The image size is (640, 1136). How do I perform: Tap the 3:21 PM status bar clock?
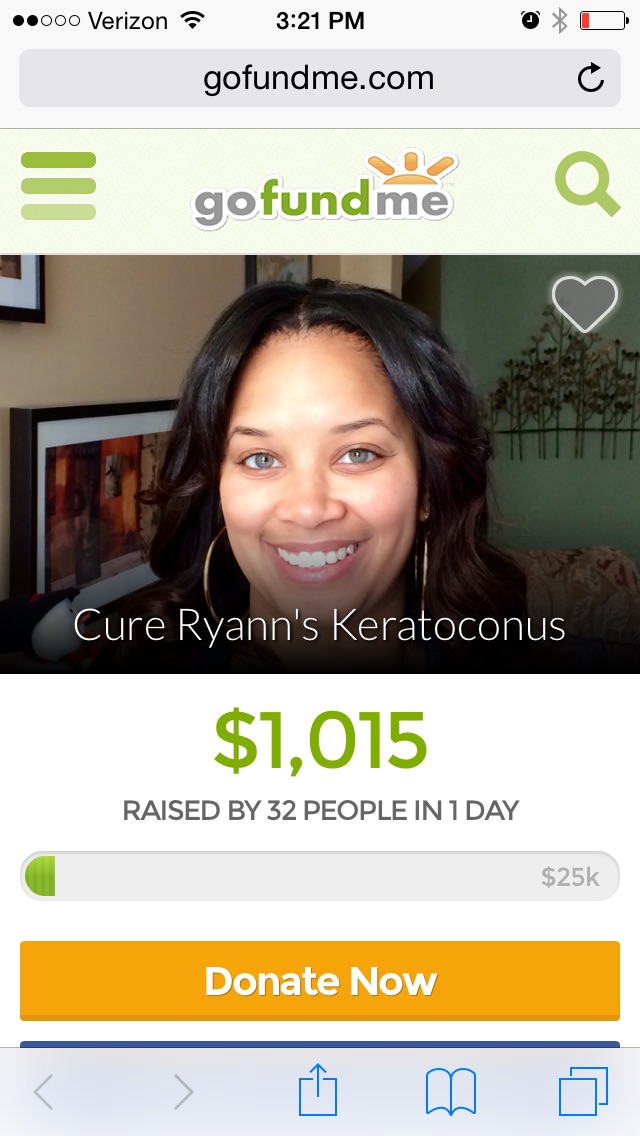[x=320, y=20]
